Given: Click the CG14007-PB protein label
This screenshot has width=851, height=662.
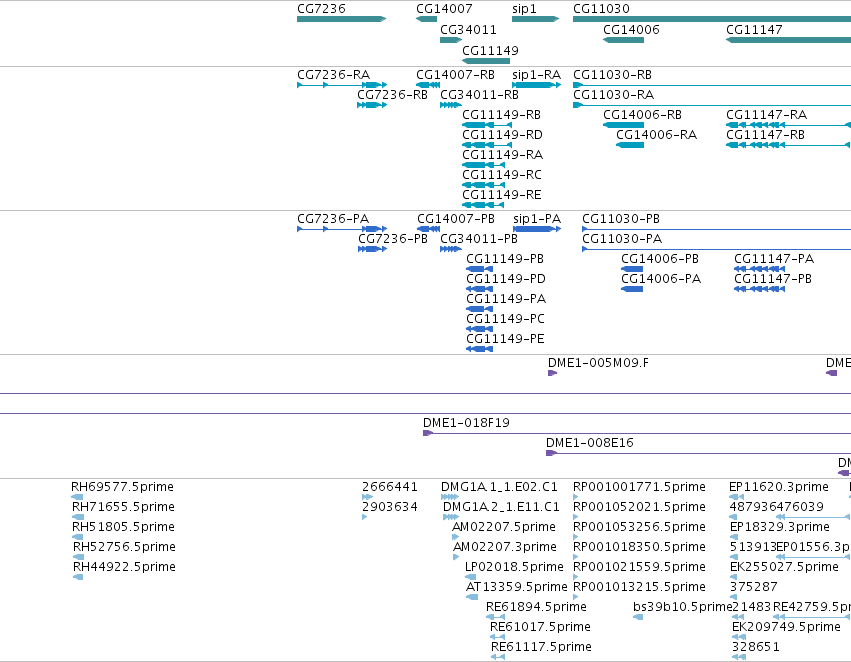Looking at the screenshot, I should tap(456, 219).
